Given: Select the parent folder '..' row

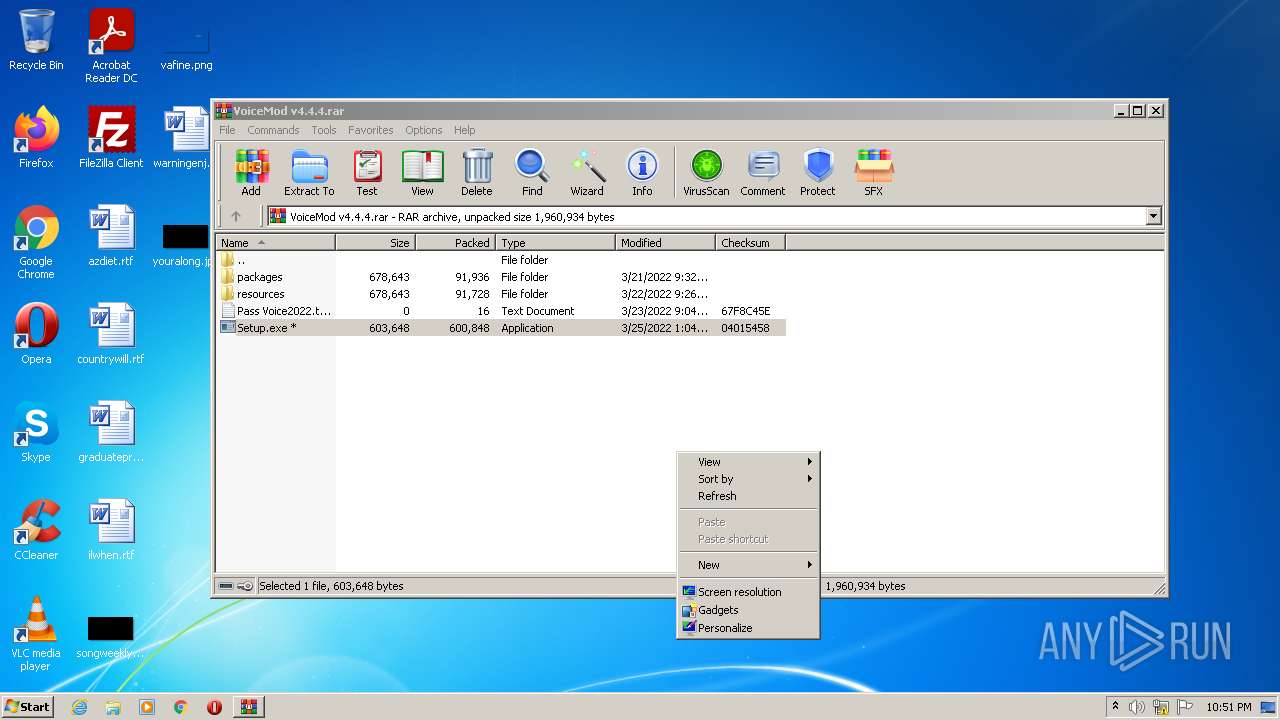Looking at the screenshot, I should click(x=501, y=260).
